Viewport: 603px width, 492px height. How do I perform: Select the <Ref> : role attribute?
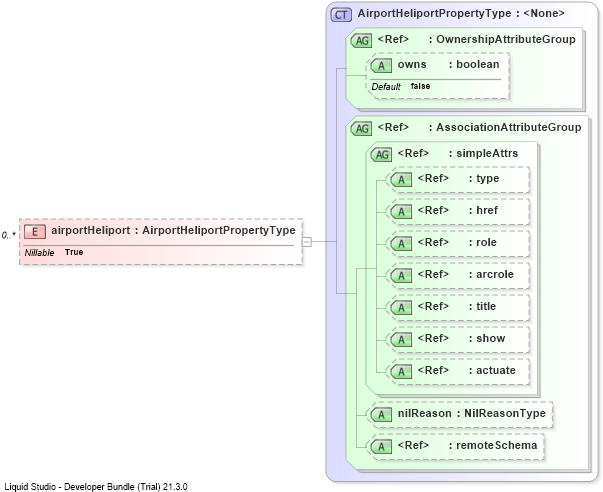coord(457,242)
